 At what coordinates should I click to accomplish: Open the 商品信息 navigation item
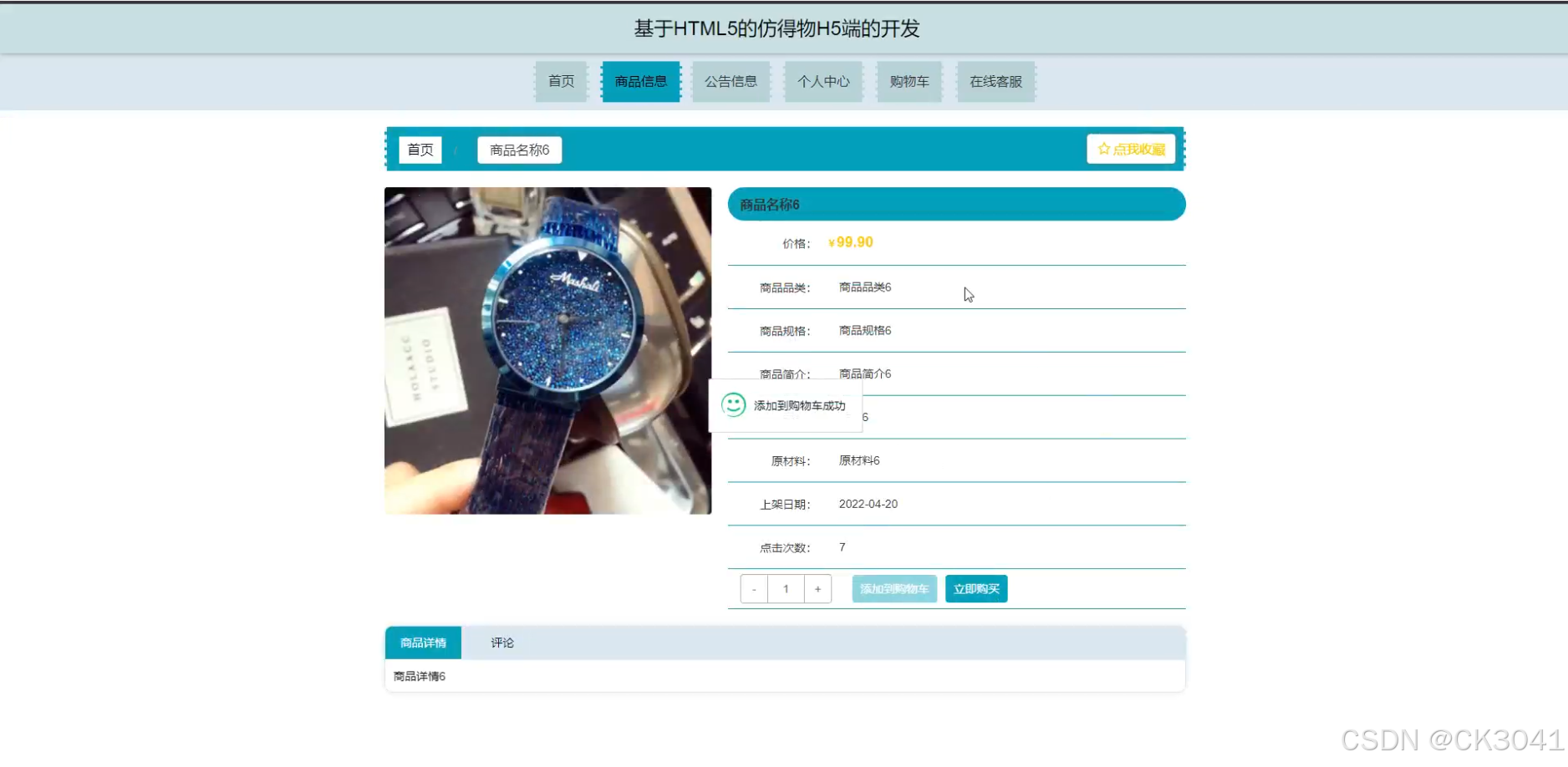640,81
